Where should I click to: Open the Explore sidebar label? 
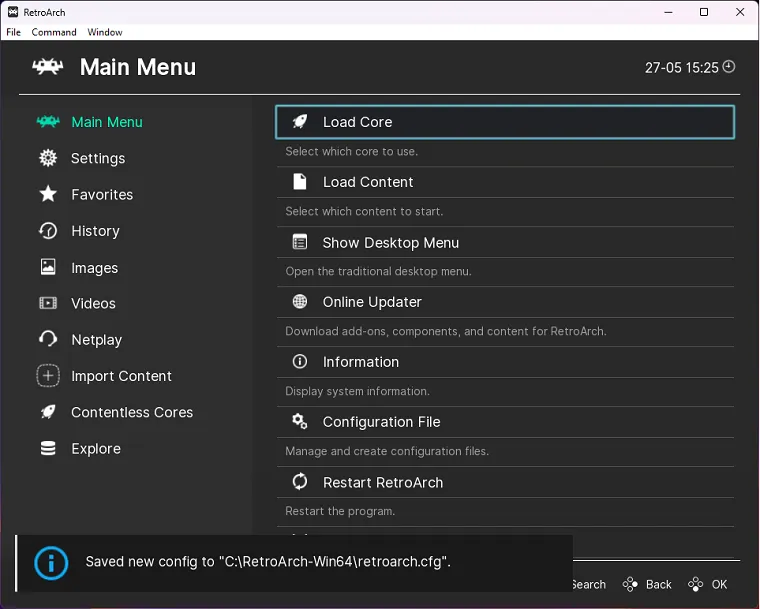coord(96,449)
